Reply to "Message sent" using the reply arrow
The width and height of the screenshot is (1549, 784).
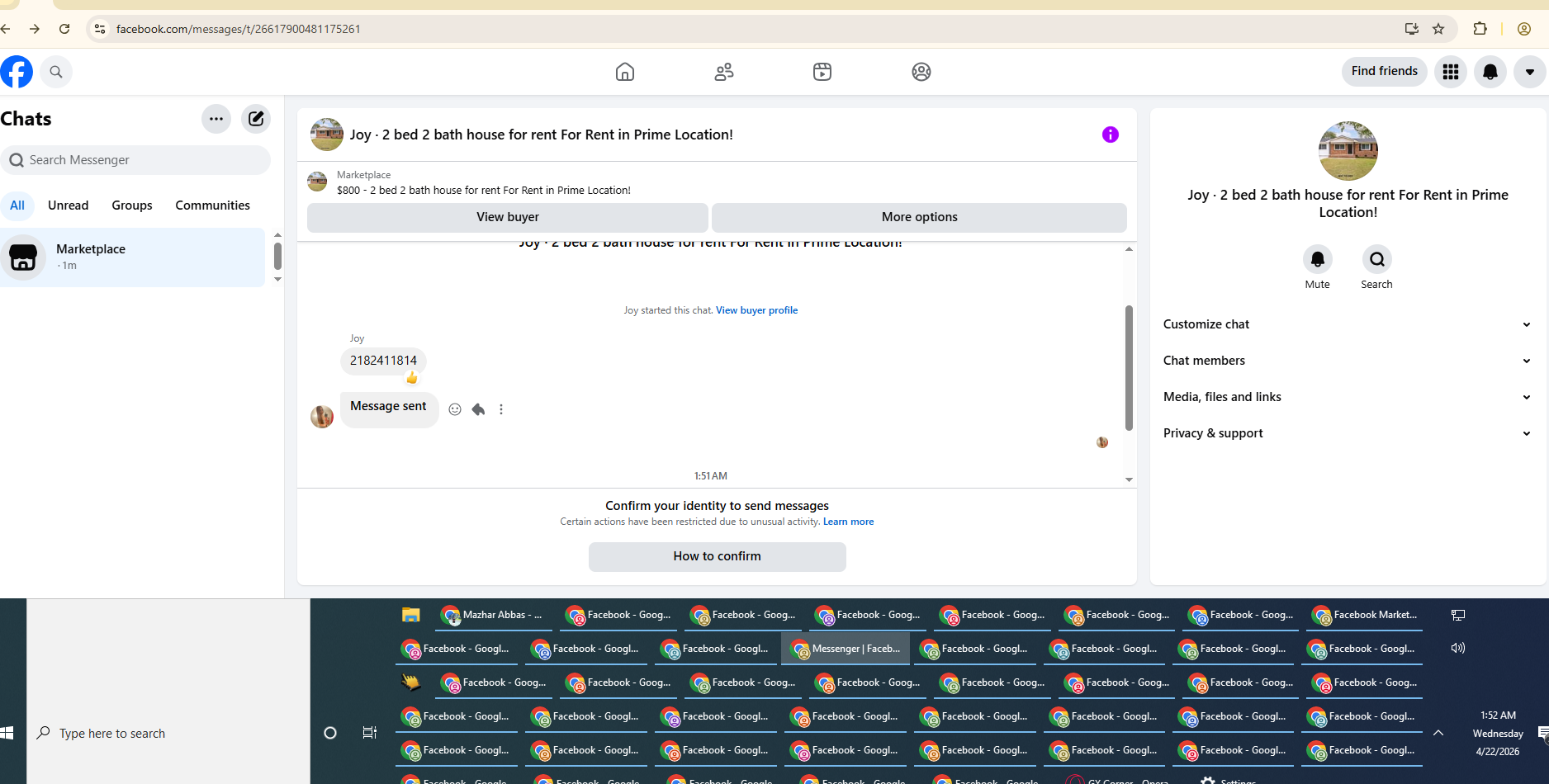(x=478, y=409)
